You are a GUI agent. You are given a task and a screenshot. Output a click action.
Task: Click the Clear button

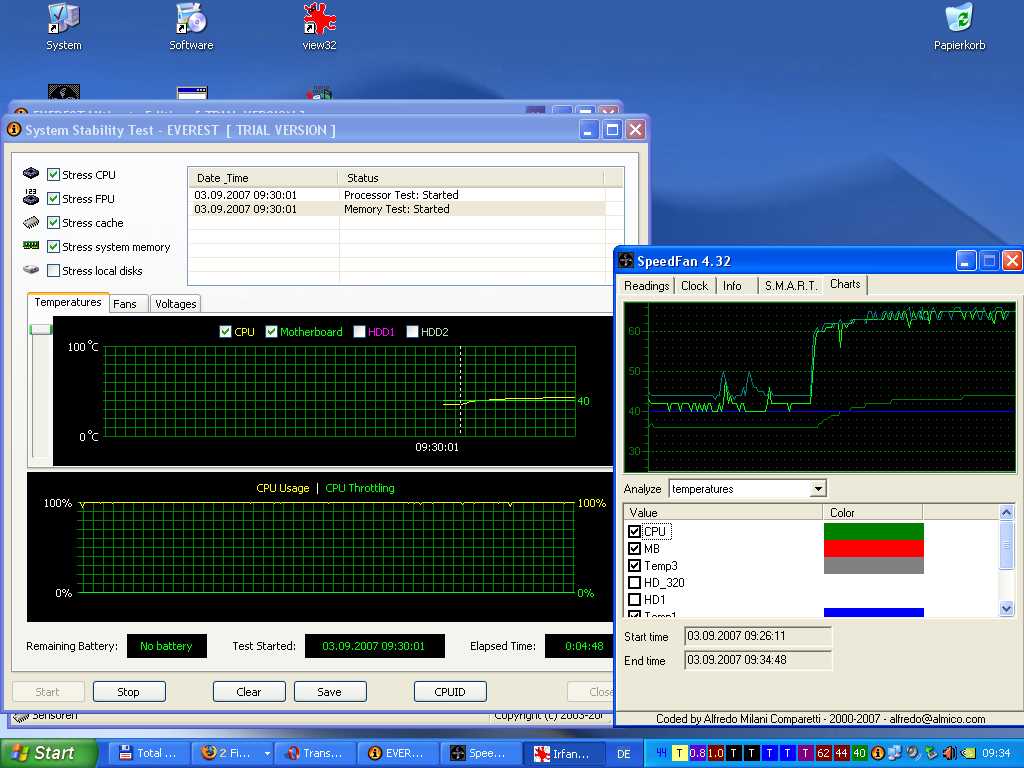(x=249, y=692)
